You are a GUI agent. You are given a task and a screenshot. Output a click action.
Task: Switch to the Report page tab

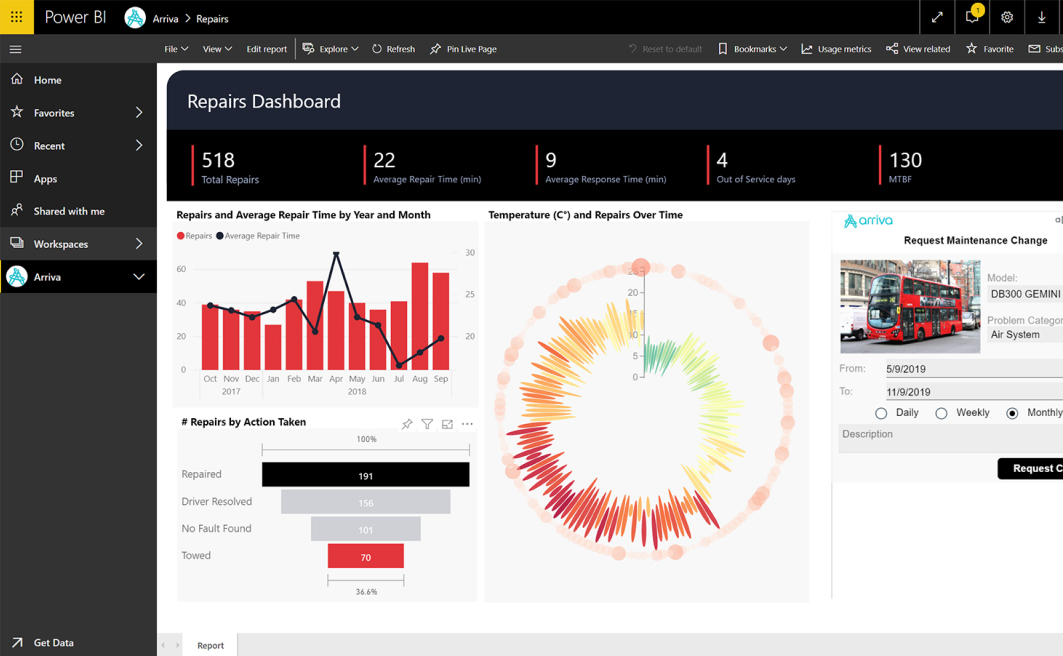tap(210, 645)
